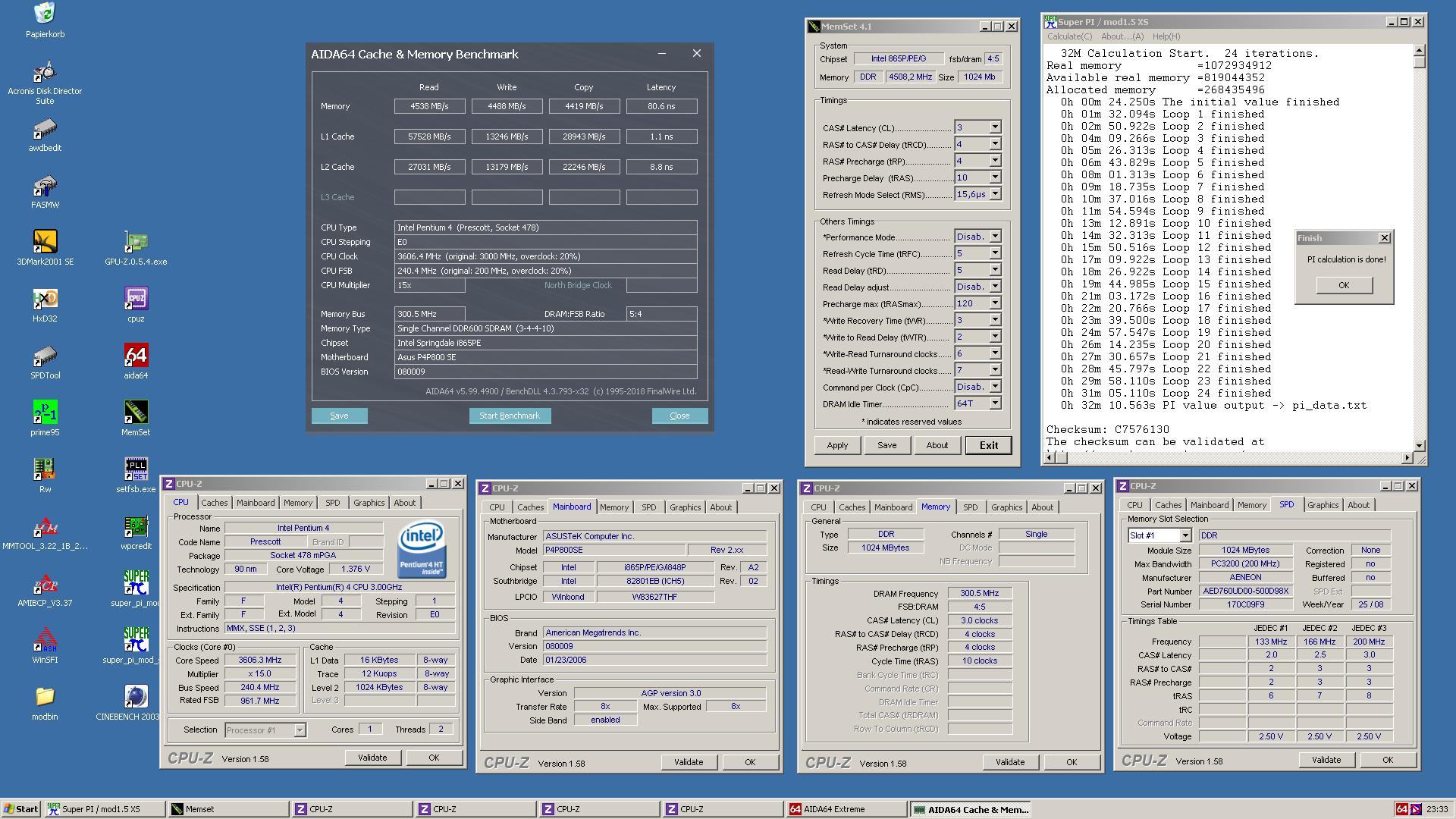The width and height of the screenshot is (1456, 819).
Task: Open the Precharge Delay (tRAS) dropdown
Action: (995, 177)
